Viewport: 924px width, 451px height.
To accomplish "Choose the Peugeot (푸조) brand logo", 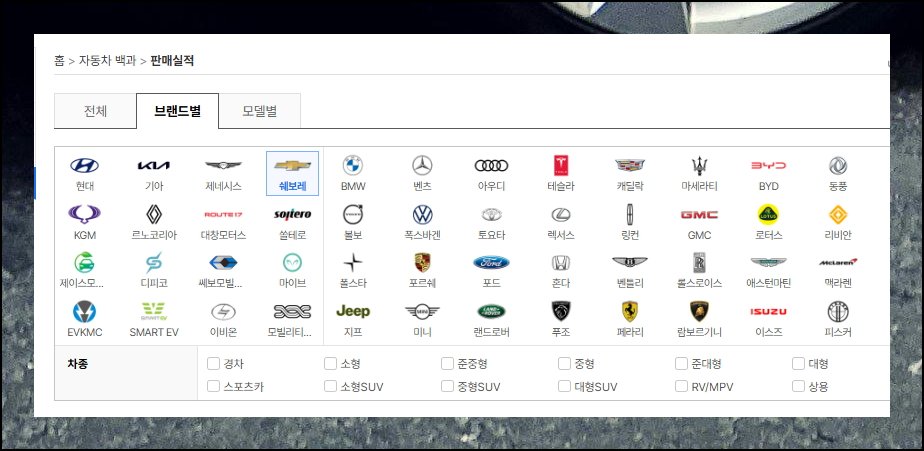I will pyautogui.click(x=560, y=311).
